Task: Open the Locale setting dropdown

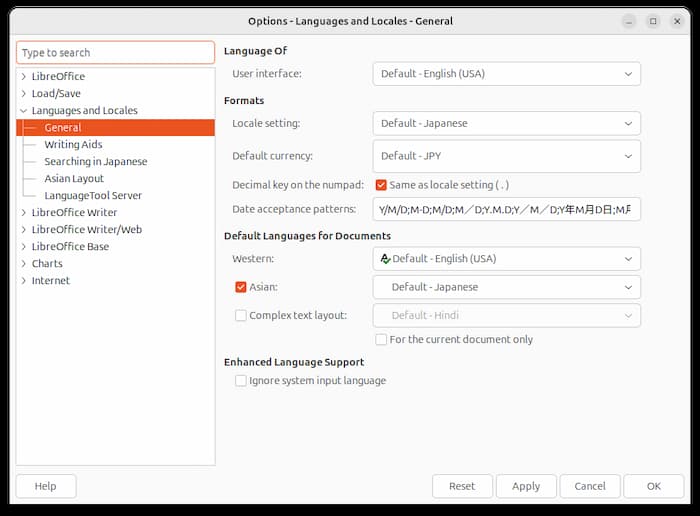Action: [506, 123]
